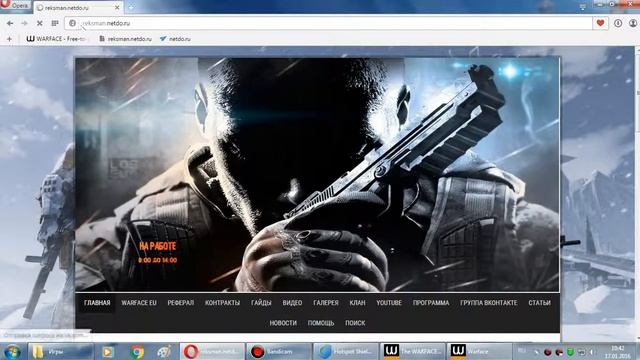640x360 pixels.
Task: Launch the media player taskbar icon
Action: tap(108, 351)
